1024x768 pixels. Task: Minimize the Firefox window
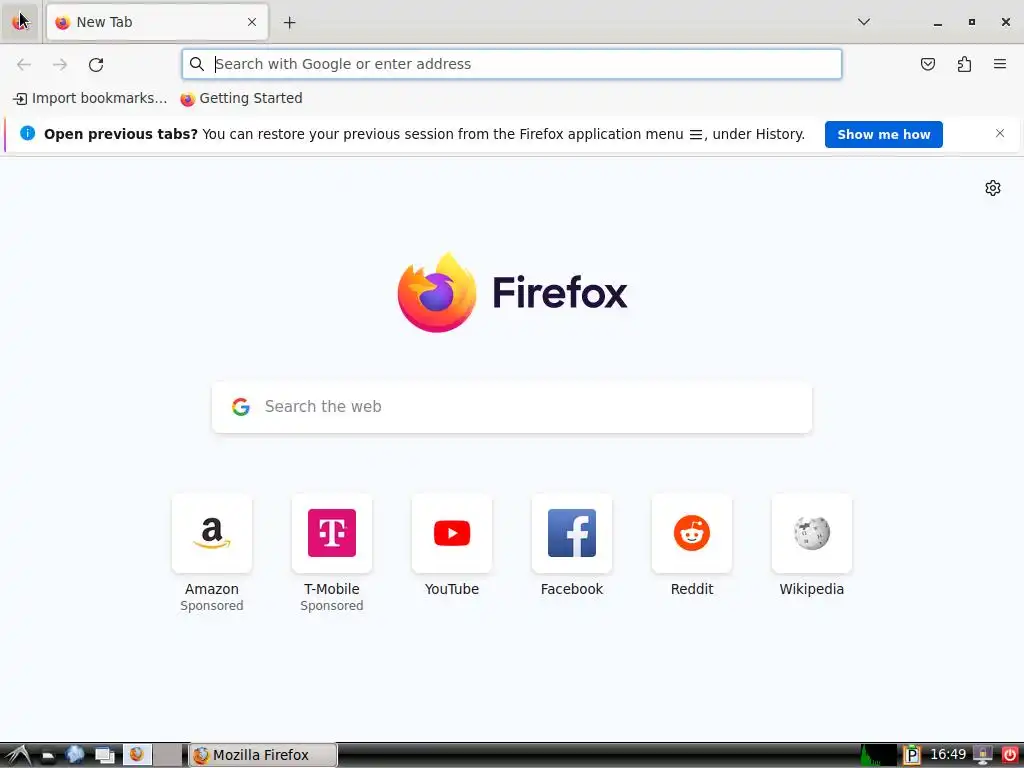pyautogui.click(x=938, y=23)
